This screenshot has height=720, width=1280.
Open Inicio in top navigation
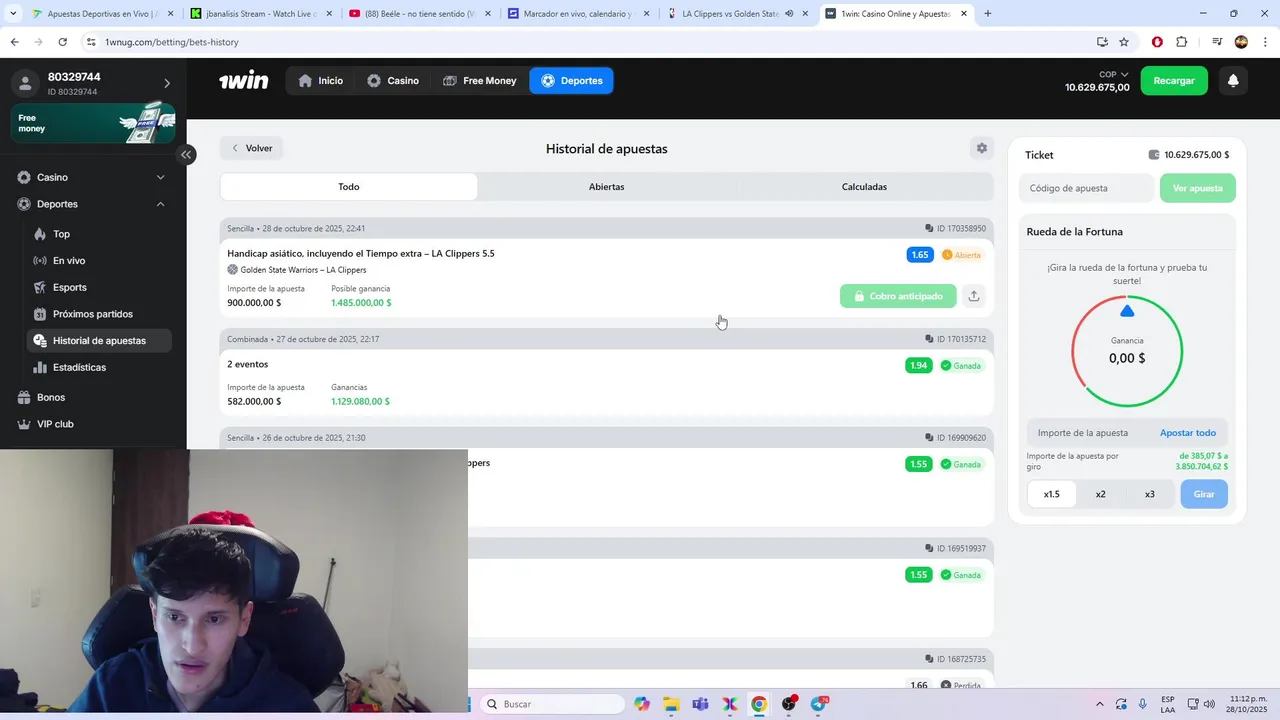tap(320, 81)
